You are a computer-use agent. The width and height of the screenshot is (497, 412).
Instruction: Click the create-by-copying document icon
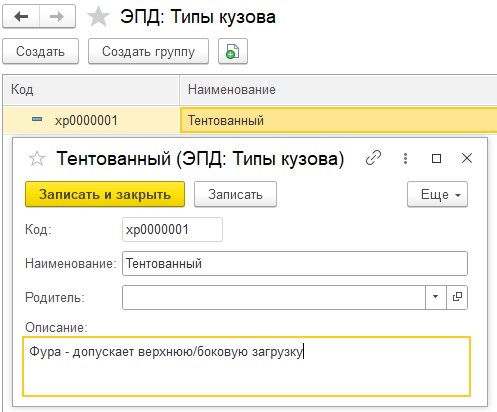(233, 51)
